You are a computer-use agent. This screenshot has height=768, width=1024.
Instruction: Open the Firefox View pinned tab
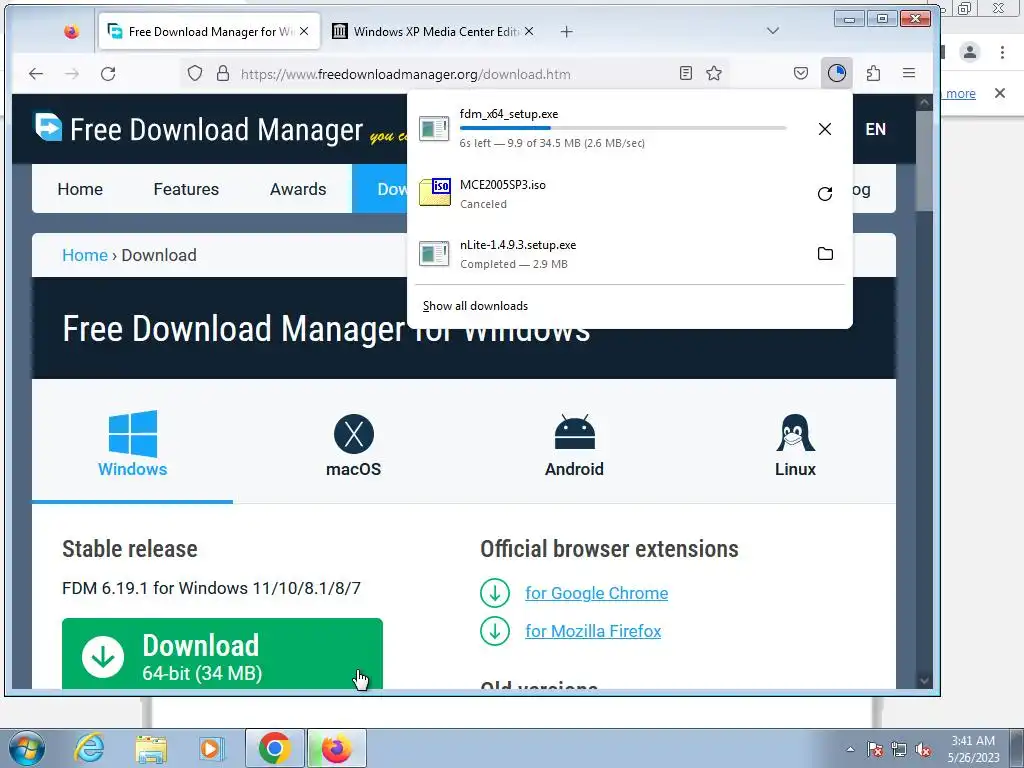pyautogui.click(x=71, y=31)
